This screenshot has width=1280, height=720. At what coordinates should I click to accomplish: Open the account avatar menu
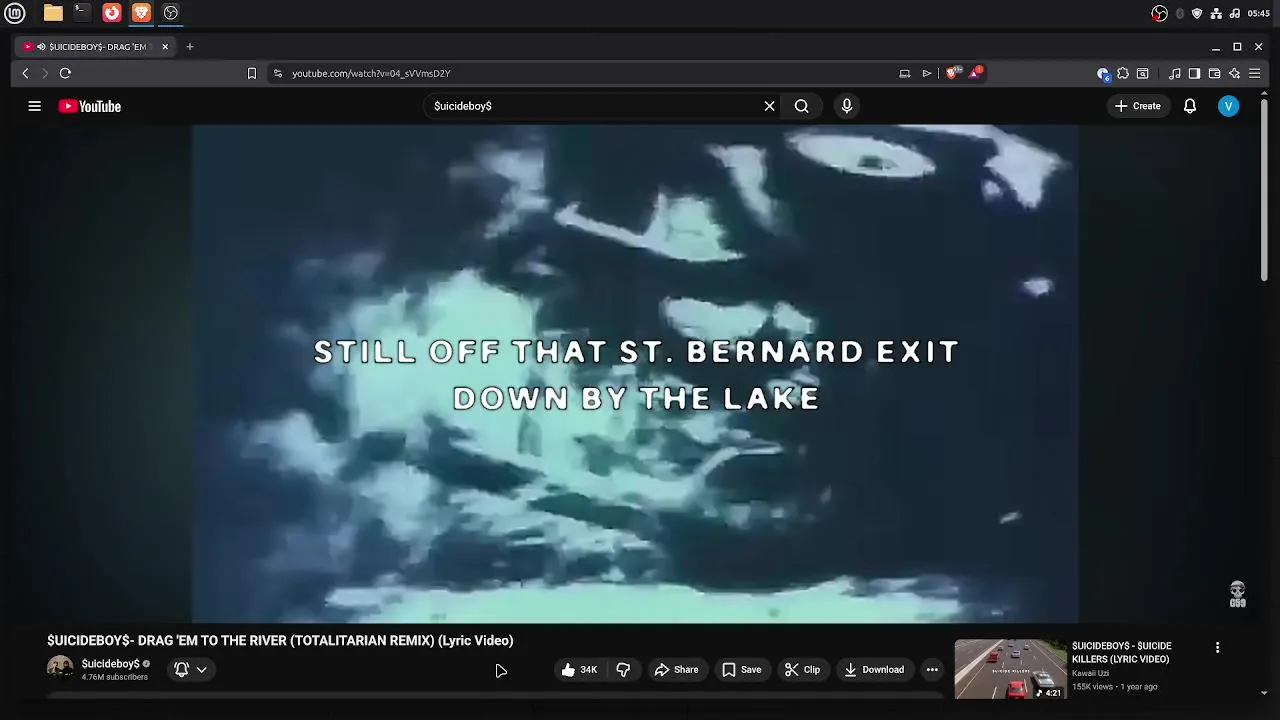pyautogui.click(x=1229, y=106)
